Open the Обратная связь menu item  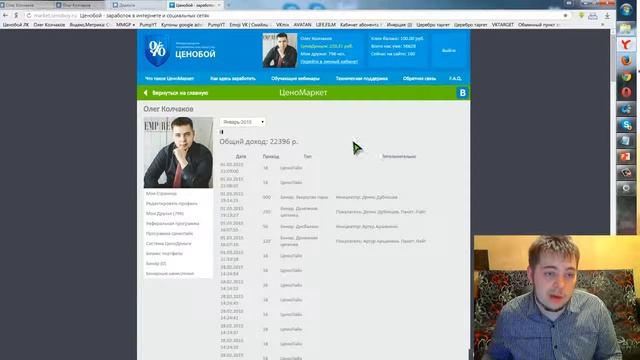click(x=419, y=78)
